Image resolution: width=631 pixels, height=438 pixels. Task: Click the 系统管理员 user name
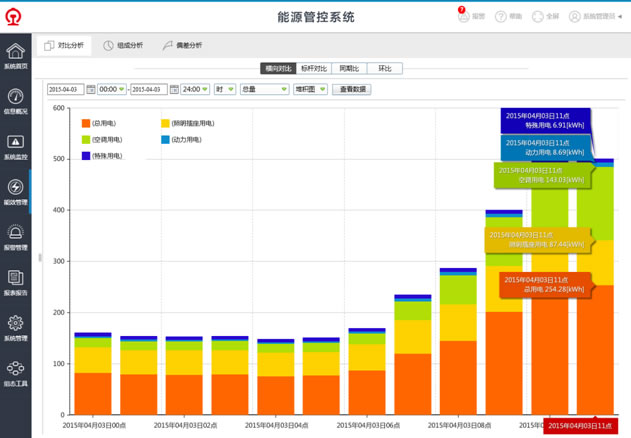[x=599, y=17]
